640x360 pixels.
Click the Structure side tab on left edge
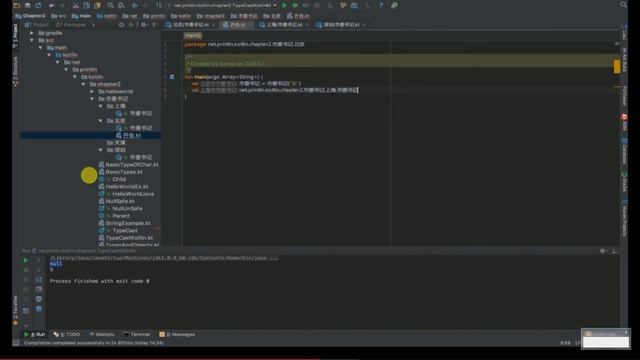point(16,72)
